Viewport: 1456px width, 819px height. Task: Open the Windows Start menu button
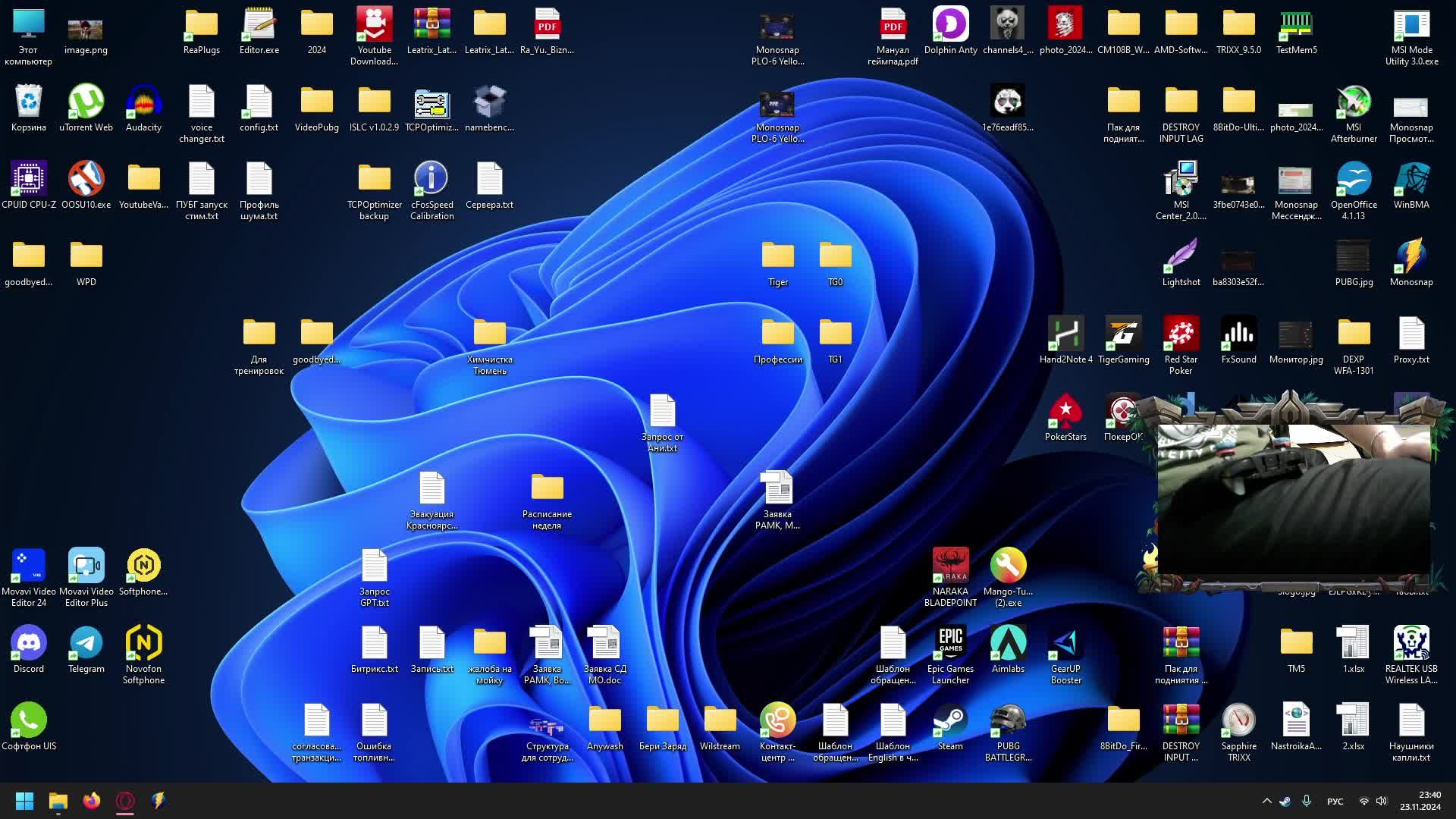coord(24,801)
